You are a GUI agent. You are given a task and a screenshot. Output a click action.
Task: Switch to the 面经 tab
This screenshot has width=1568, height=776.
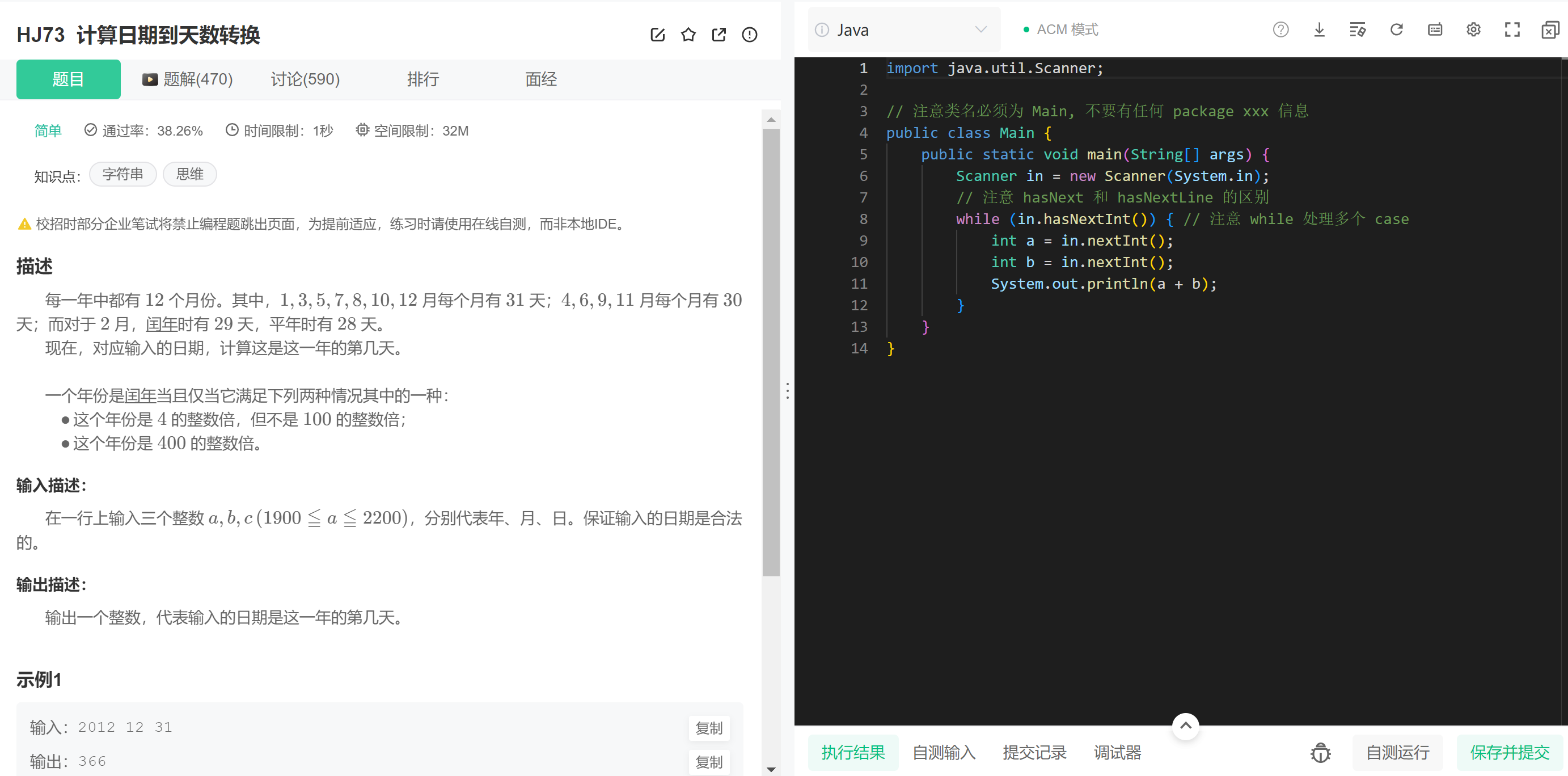click(x=541, y=79)
